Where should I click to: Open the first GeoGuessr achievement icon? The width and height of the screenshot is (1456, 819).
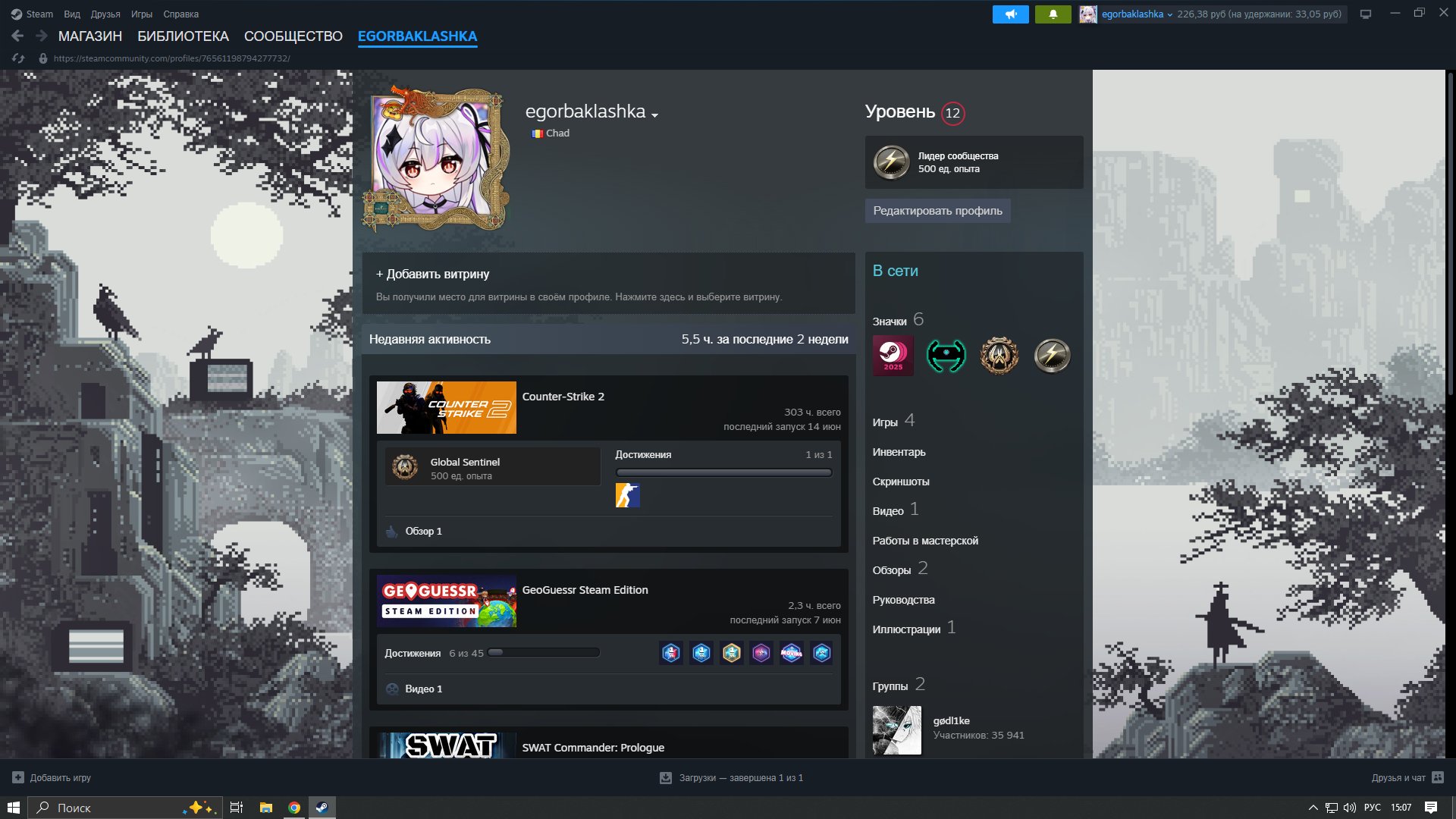coord(671,653)
